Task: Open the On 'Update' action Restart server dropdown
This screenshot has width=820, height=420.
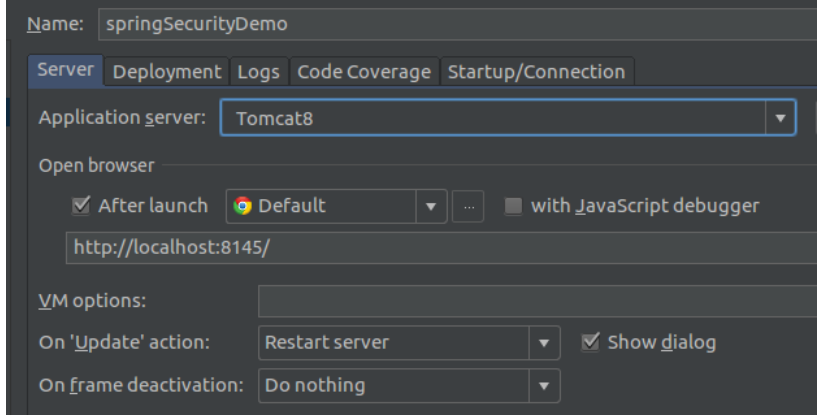Action: pos(409,343)
